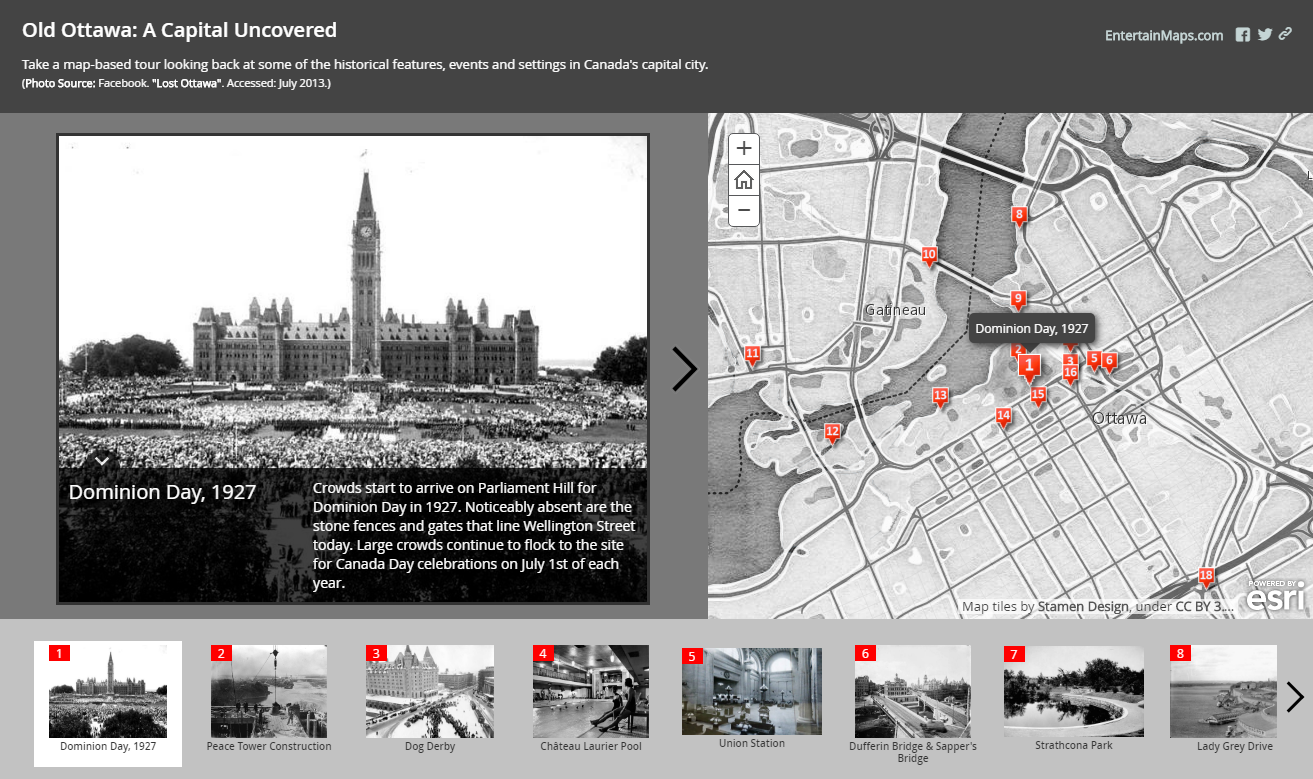Go to next photo arrow

pyautogui.click(x=684, y=369)
